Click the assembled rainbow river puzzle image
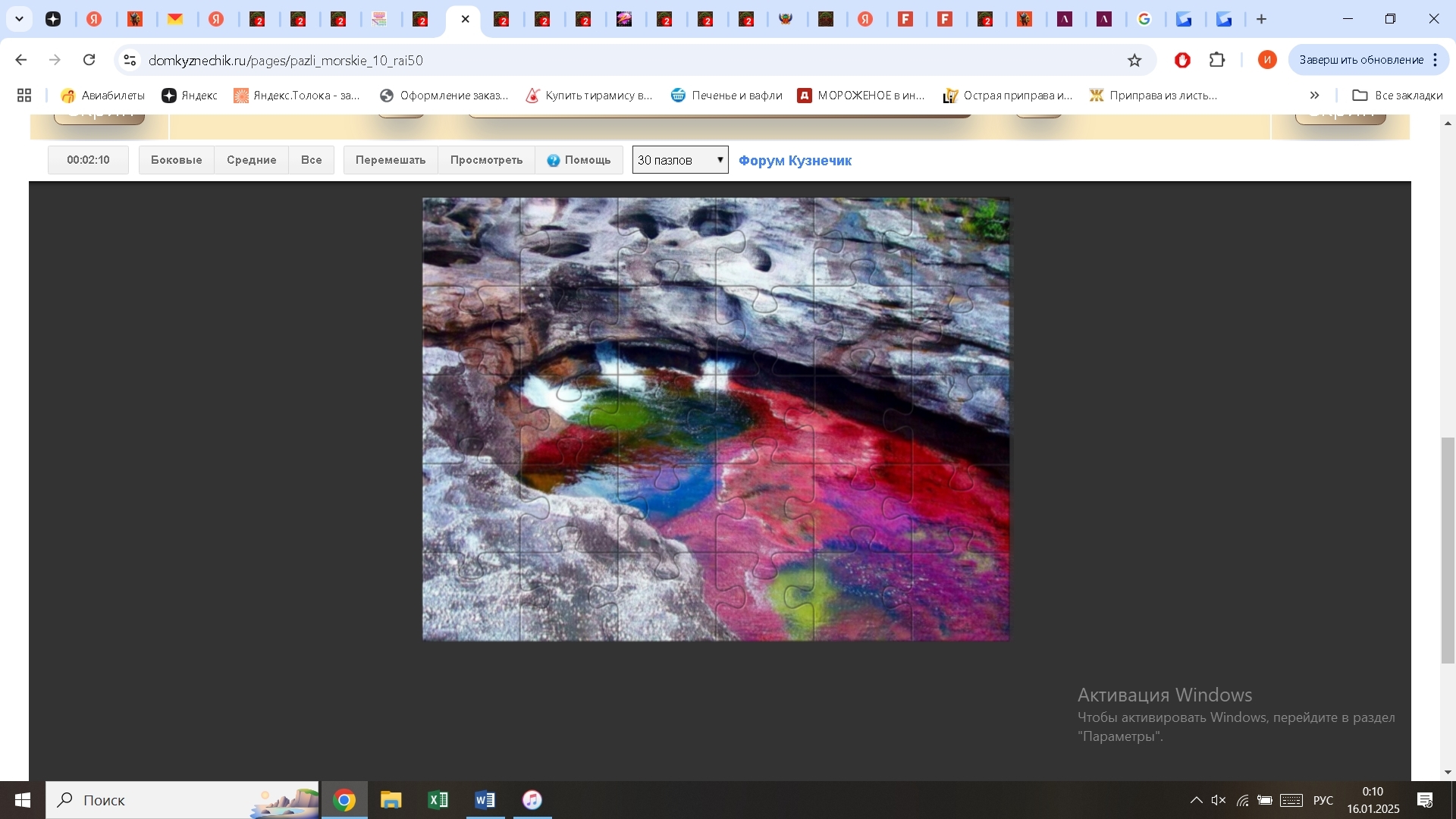1456x819 pixels. tap(716, 419)
